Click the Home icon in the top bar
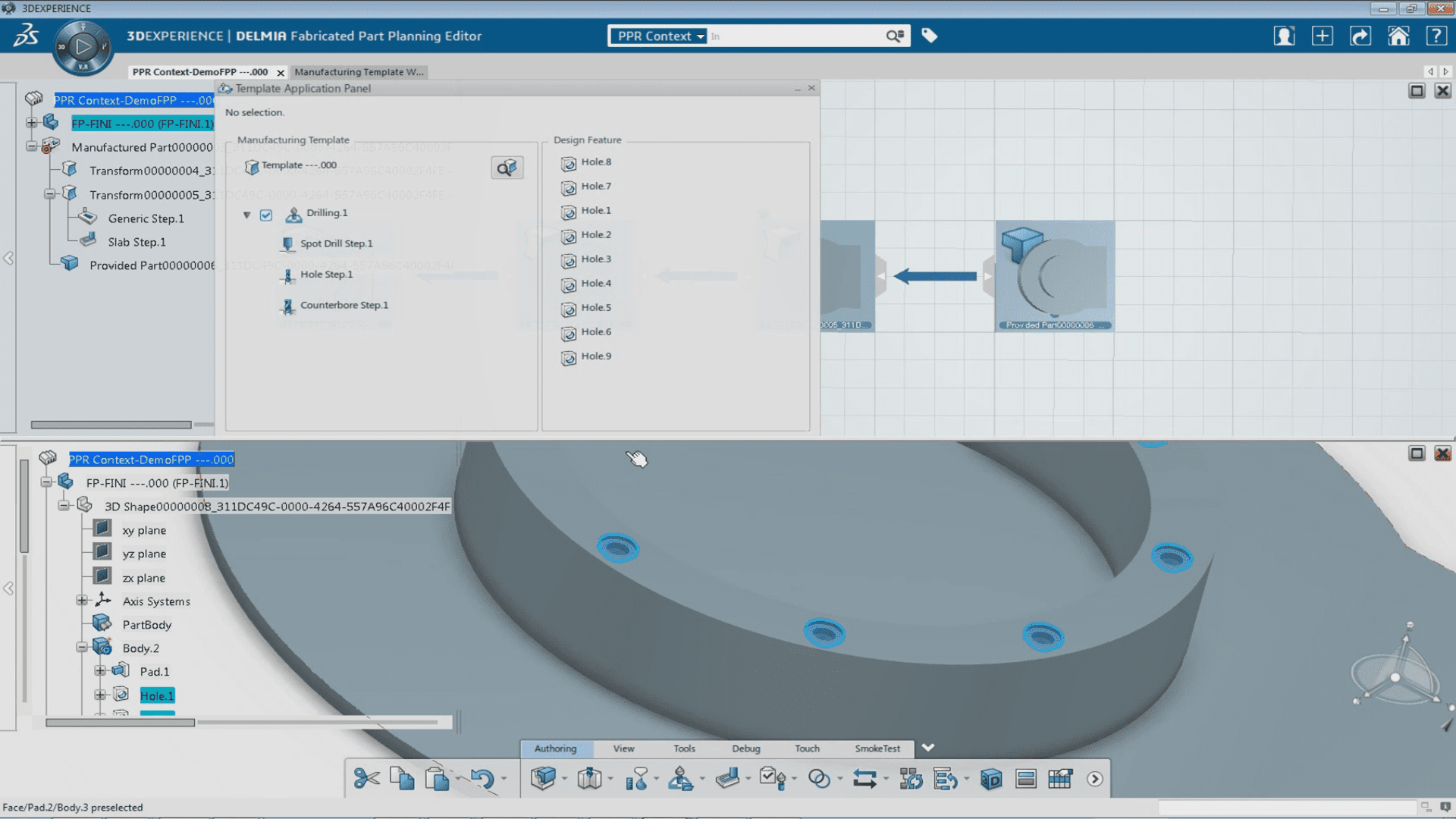 [x=1398, y=36]
